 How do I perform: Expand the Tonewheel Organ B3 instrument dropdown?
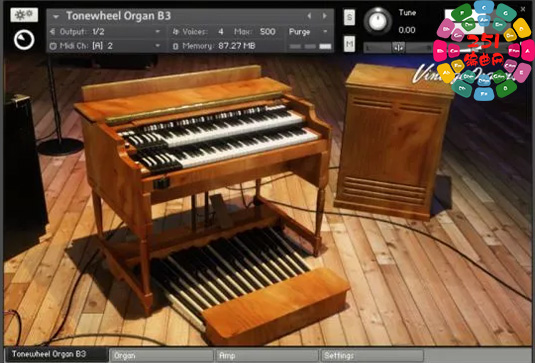click(56, 16)
